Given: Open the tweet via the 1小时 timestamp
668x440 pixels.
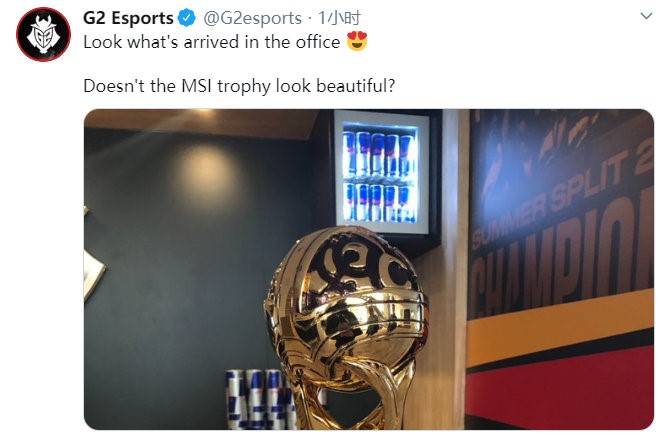Looking at the screenshot, I should [340, 18].
